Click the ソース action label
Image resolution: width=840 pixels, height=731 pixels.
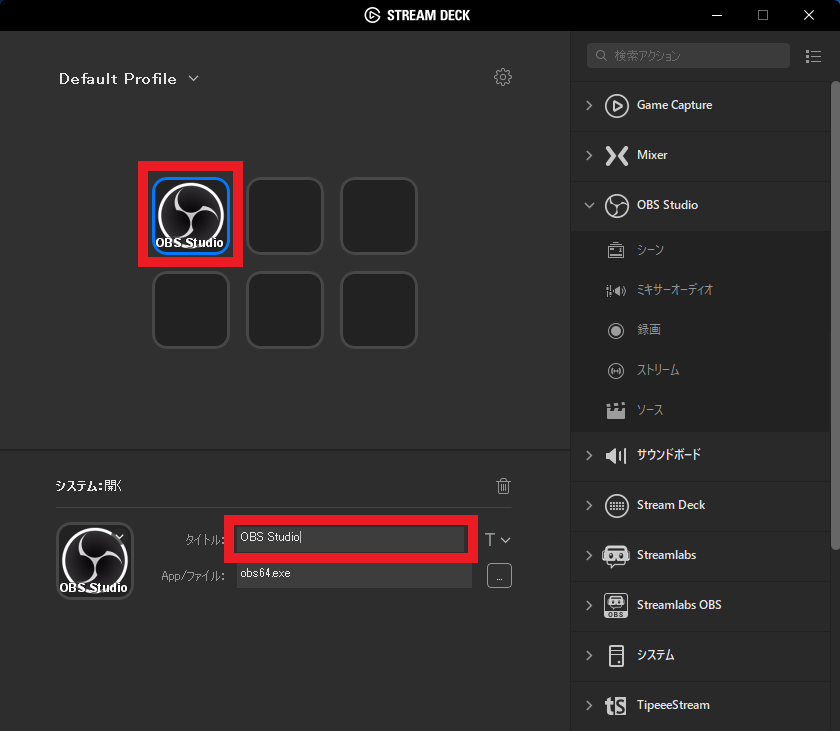(650, 410)
